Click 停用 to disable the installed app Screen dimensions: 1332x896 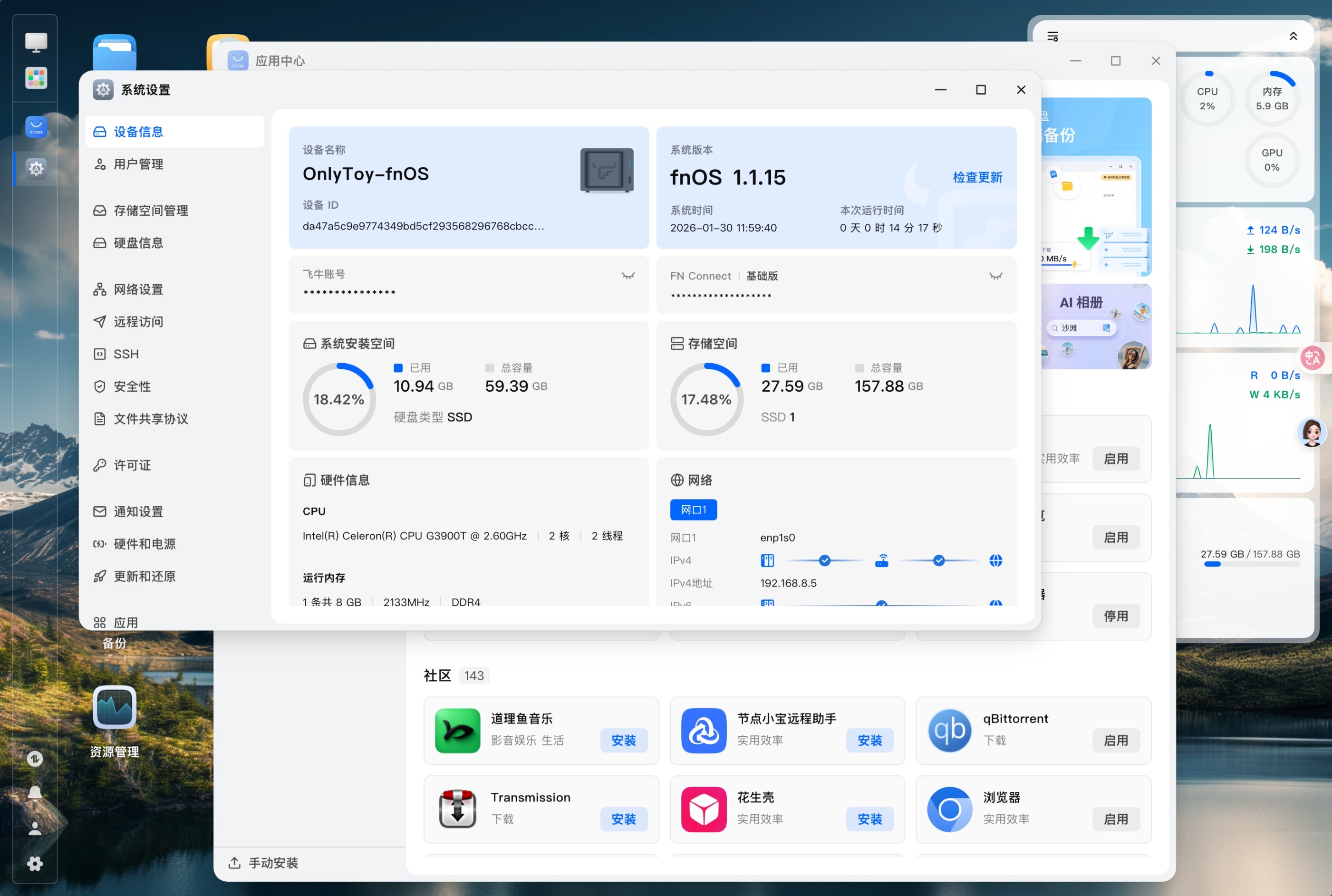tap(1115, 616)
